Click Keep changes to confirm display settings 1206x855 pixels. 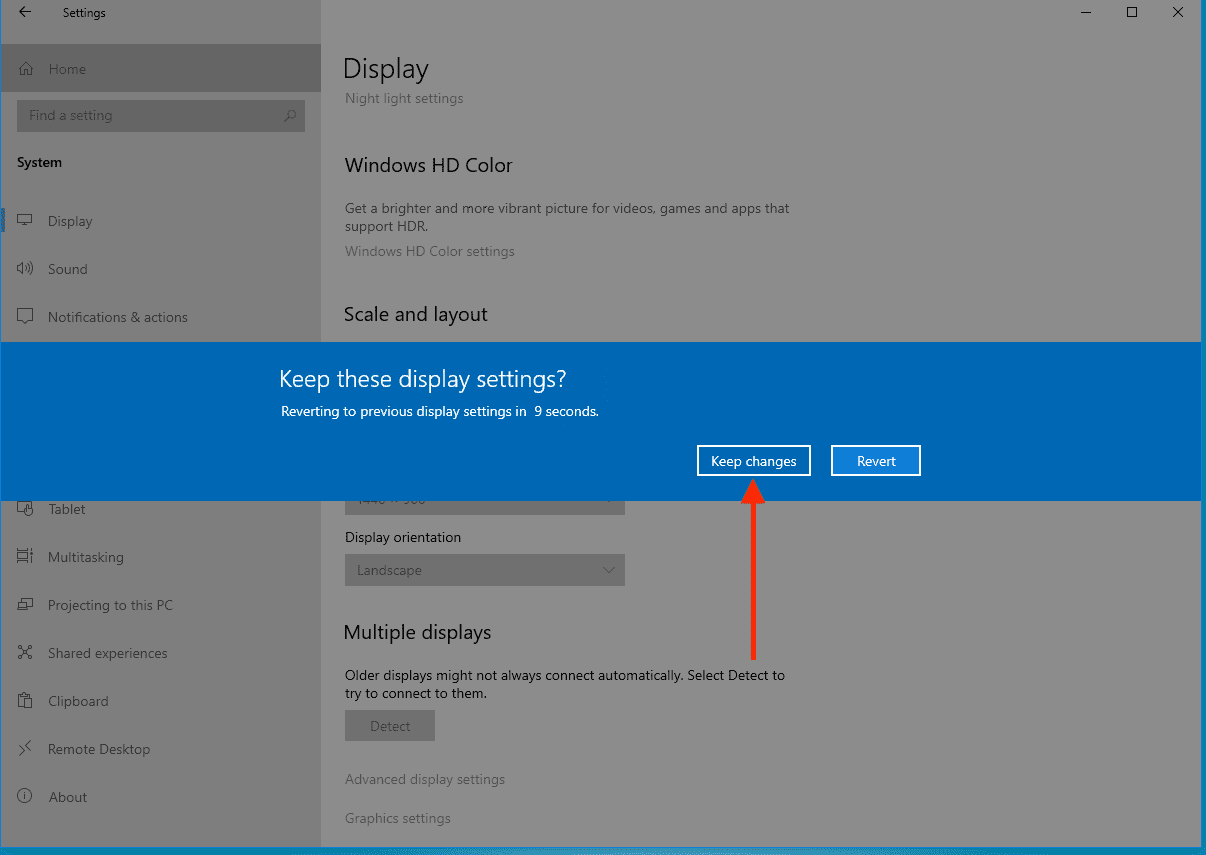tap(753, 460)
